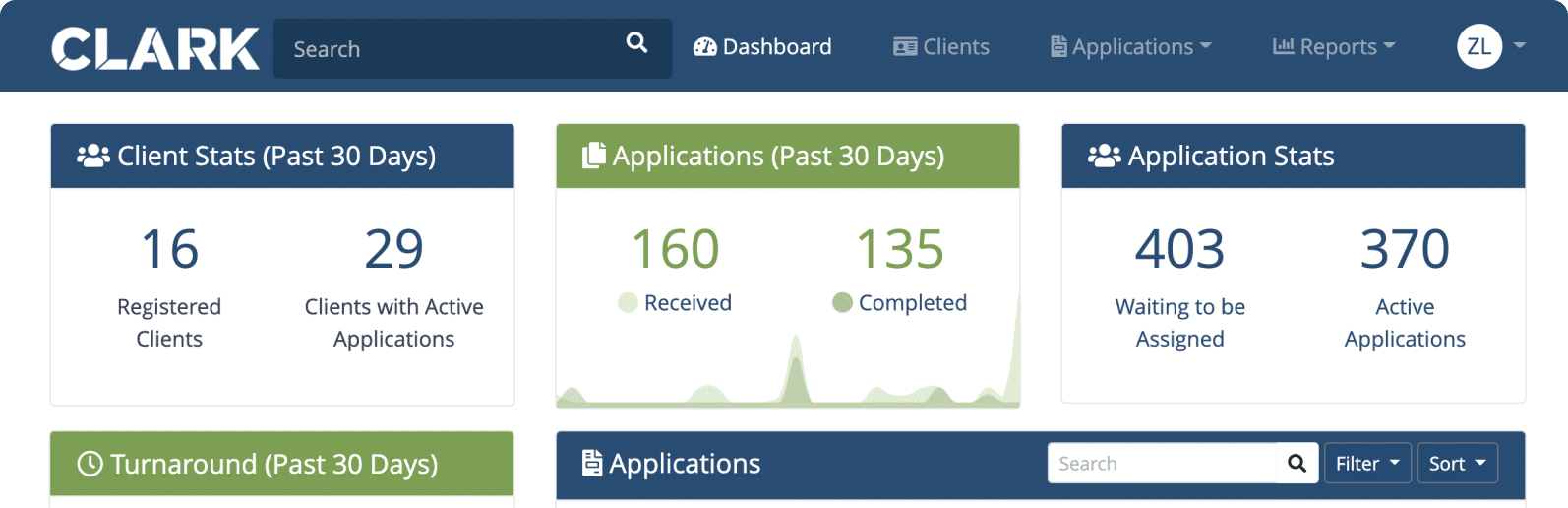Click the CLARK logo
1568x508 pixels.
click(x=154, y=48)
